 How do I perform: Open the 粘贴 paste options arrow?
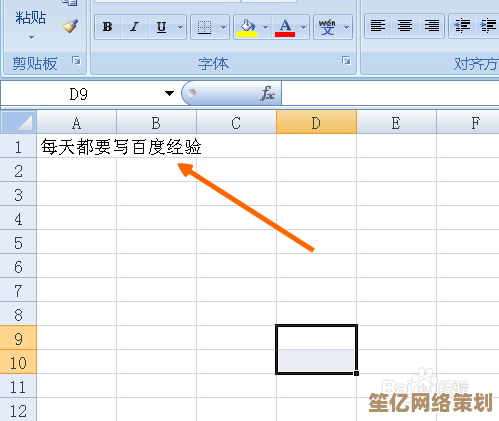pos(31,37)
